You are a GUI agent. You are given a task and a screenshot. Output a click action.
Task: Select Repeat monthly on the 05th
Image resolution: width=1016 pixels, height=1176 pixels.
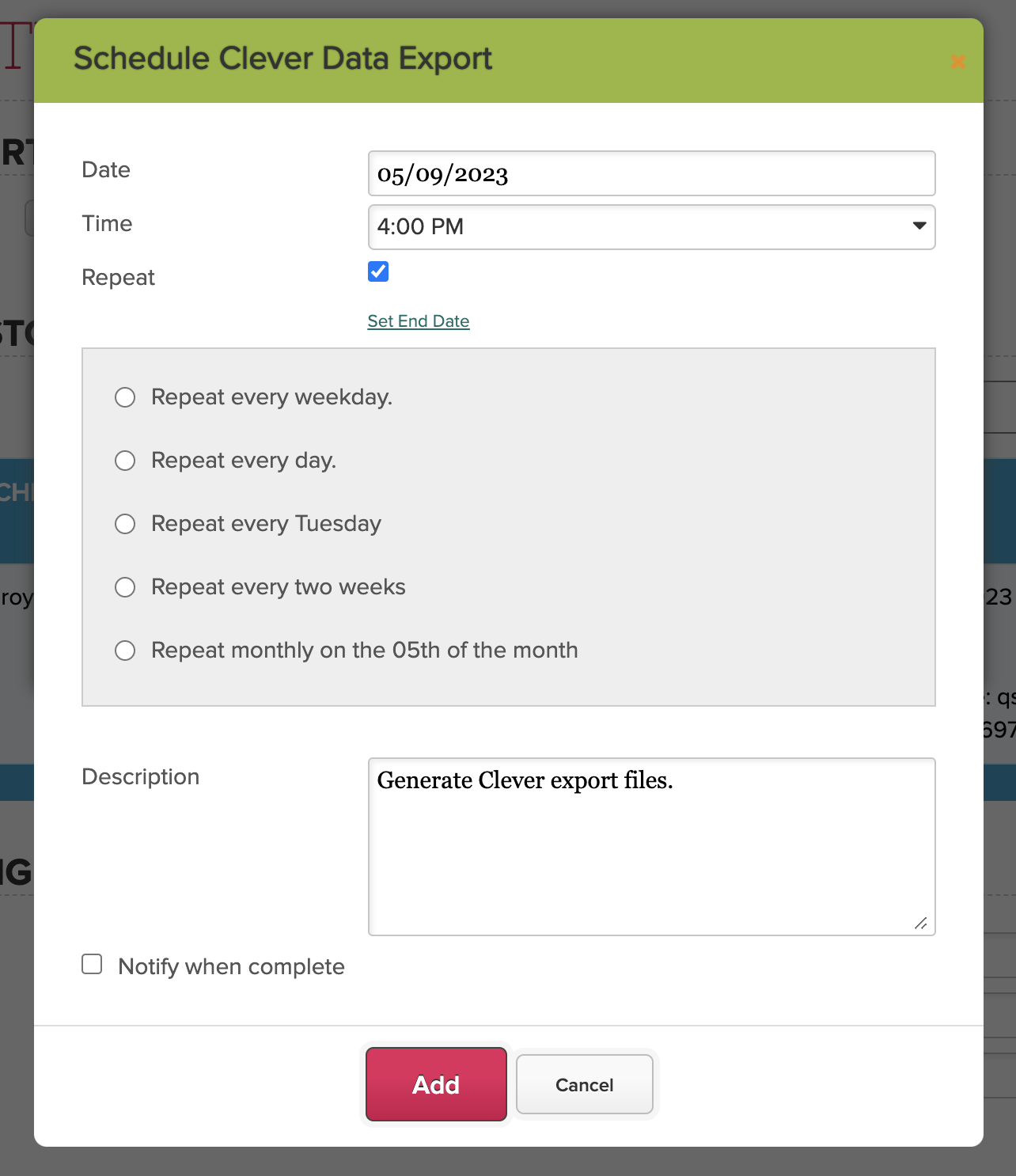click(x=125, y=651)
